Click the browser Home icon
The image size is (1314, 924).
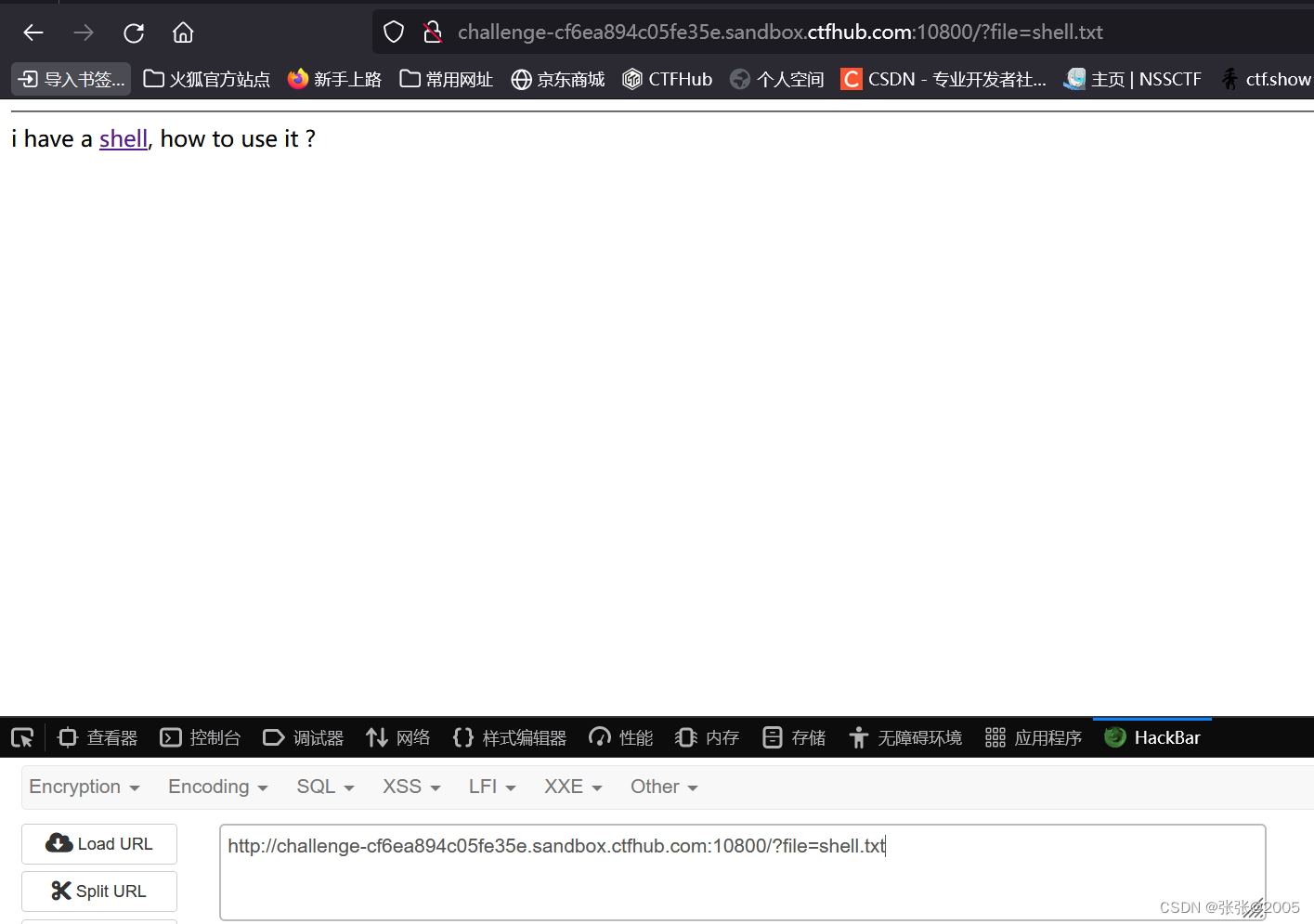click(182, 33)
